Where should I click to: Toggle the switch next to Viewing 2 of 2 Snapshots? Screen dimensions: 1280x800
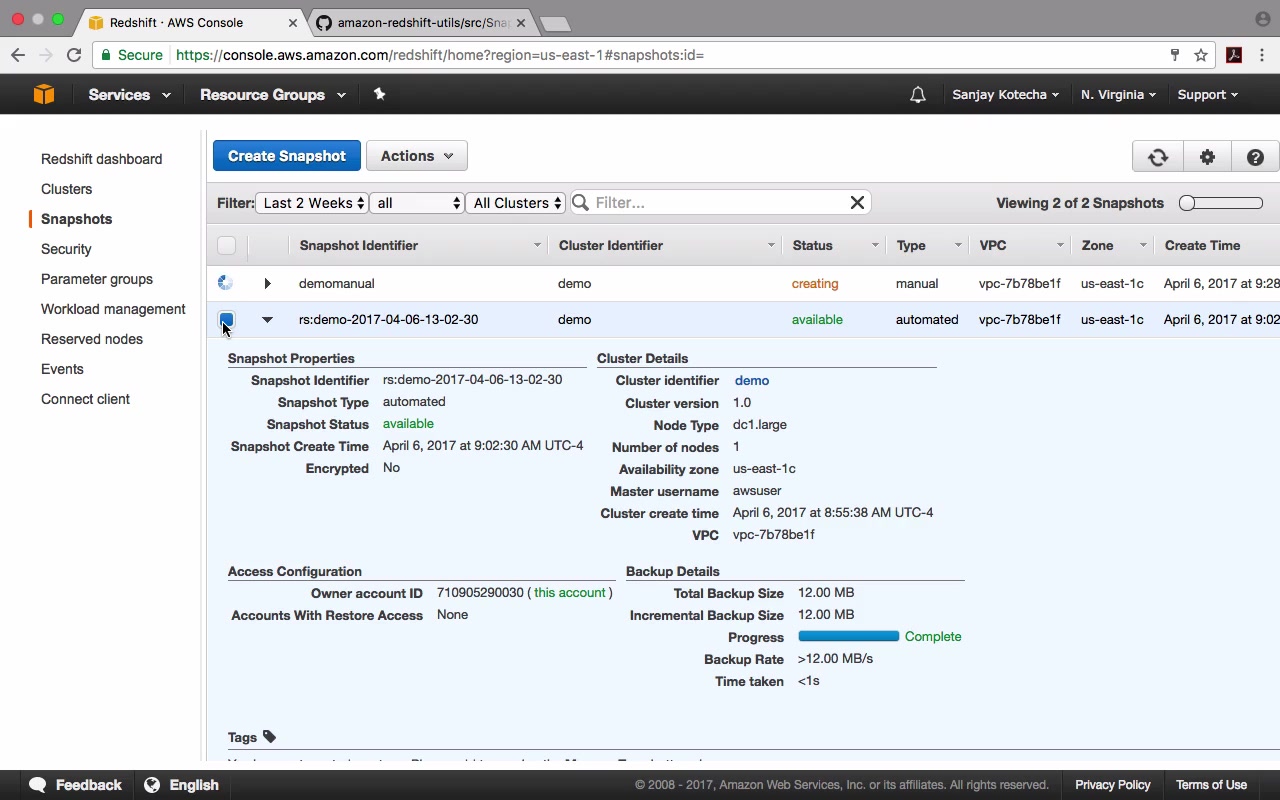coord(1220,203)
